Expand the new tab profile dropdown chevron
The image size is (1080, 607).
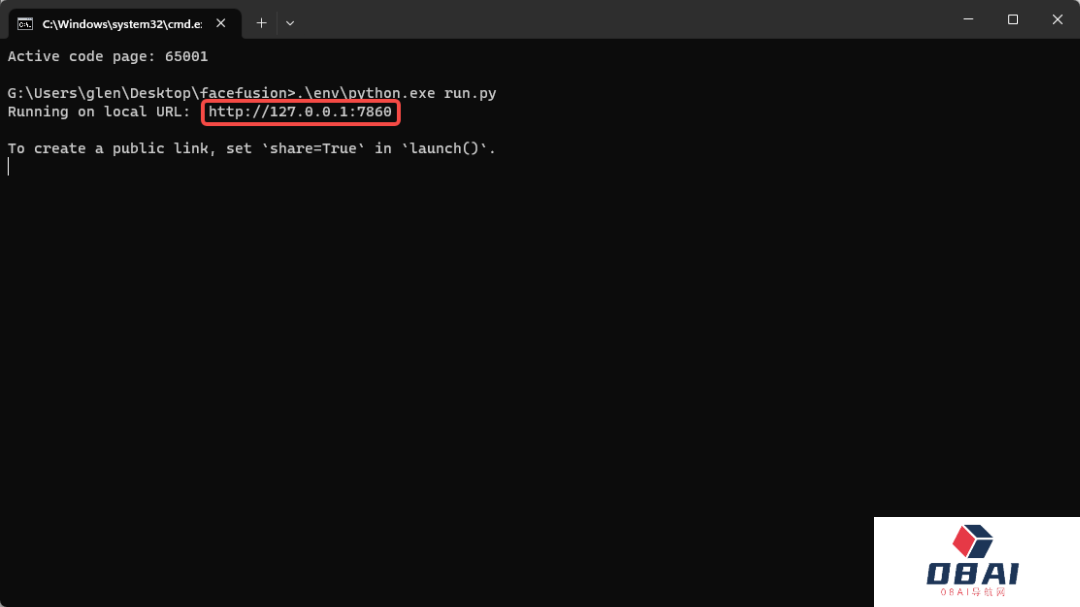pos(290,23)
